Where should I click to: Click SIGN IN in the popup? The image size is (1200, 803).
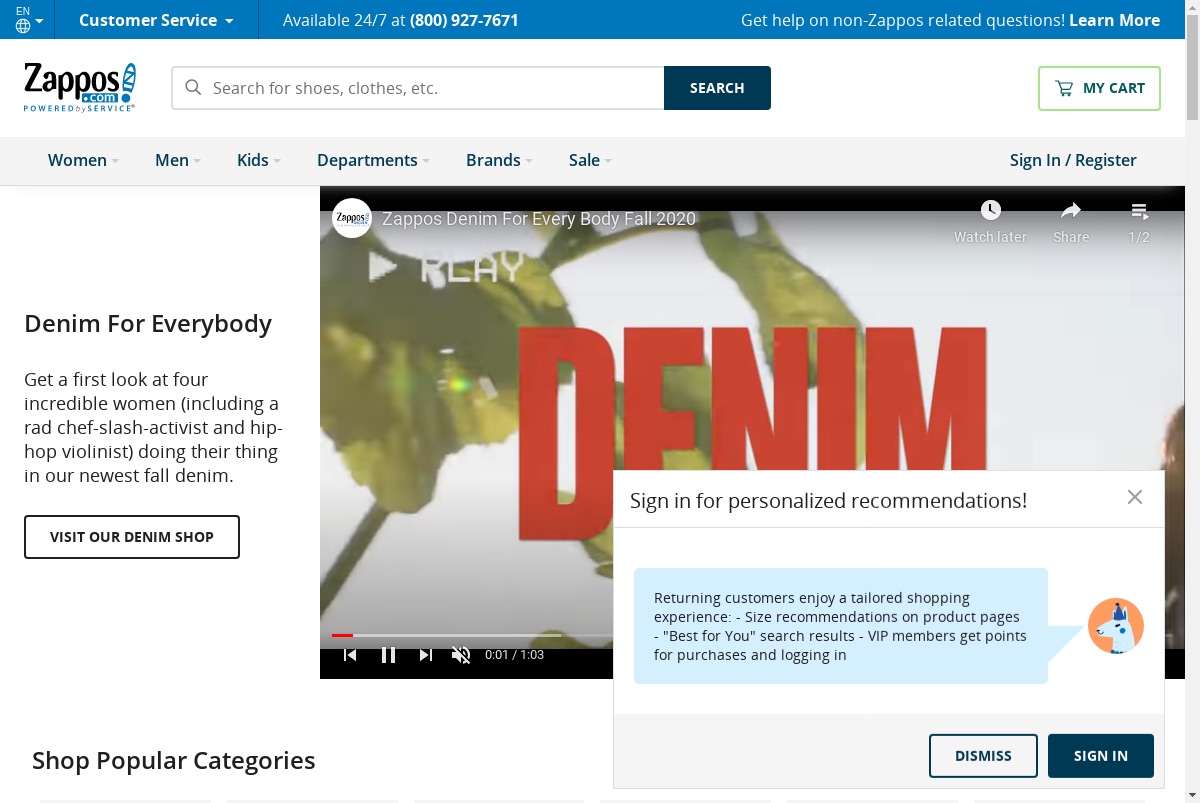click(x=1101, y=756)
